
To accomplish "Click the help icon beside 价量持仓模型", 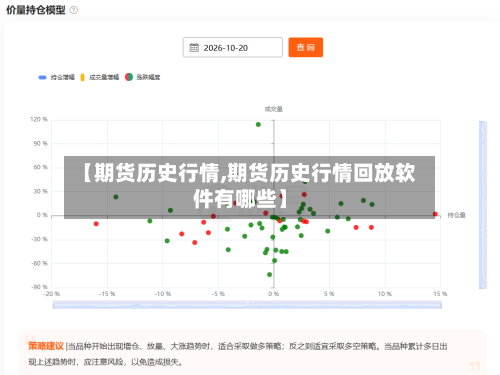I will click(74, 10).
